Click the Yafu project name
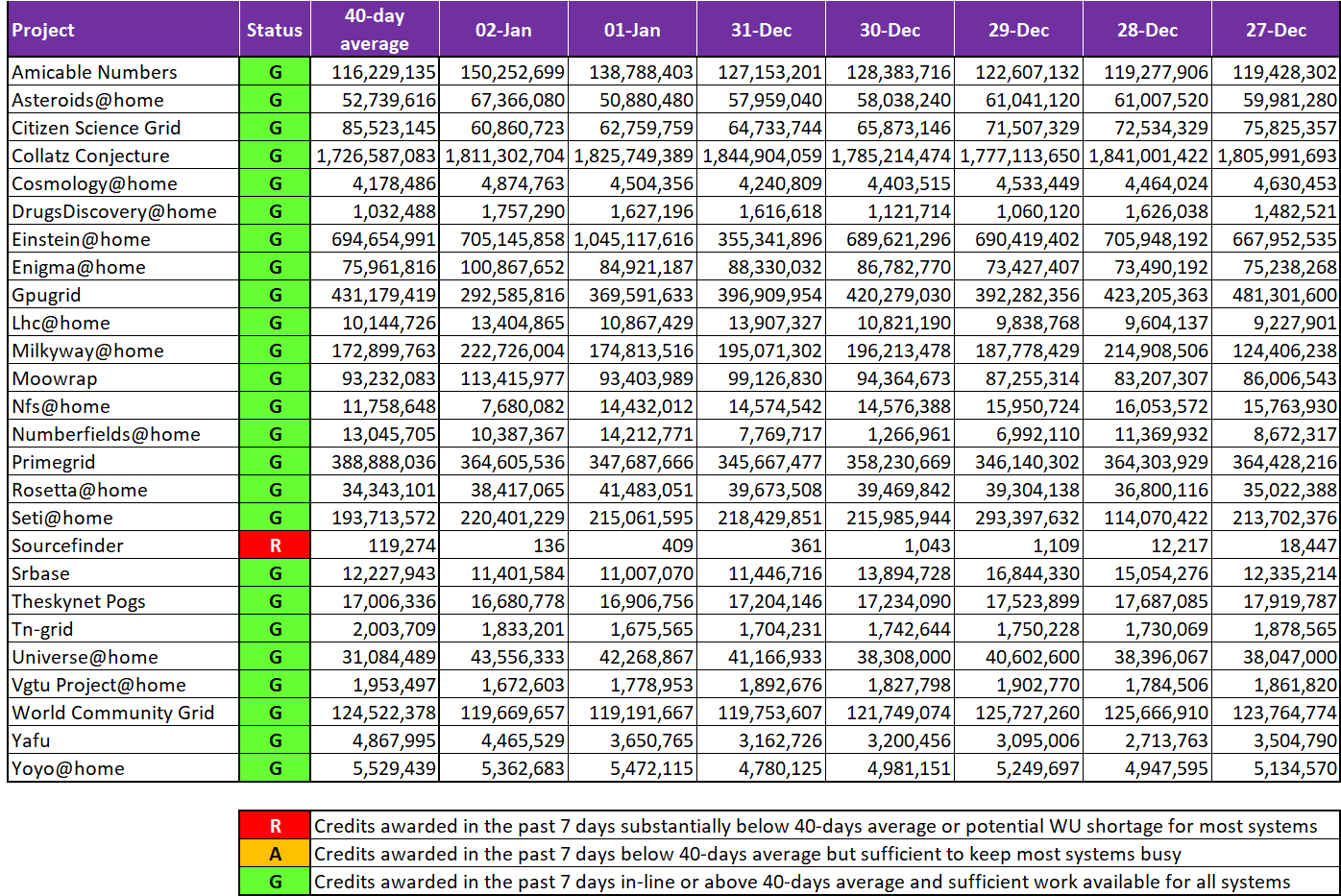This screenshot has width=1341, height=896. coord(31,740)
